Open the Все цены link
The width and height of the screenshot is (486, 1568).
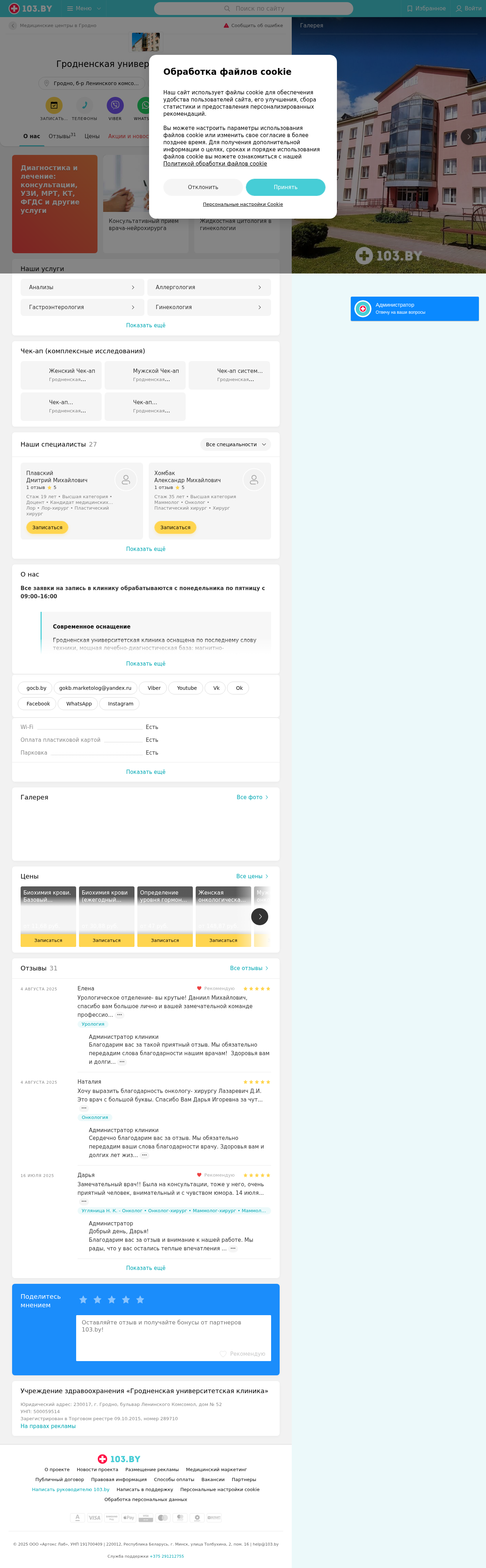coord(252,876)
